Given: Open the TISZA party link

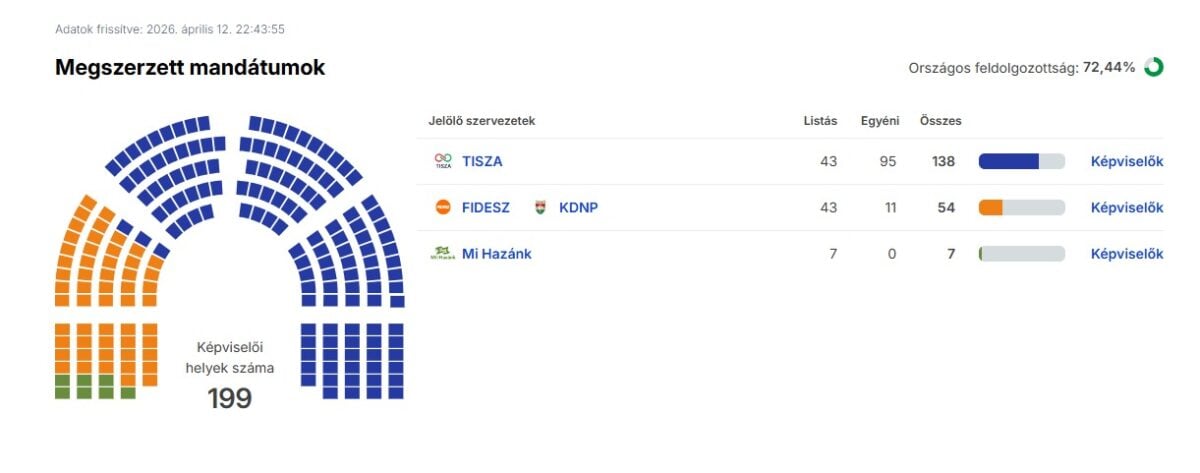Looking at the screenshot, I should point(482,162).
